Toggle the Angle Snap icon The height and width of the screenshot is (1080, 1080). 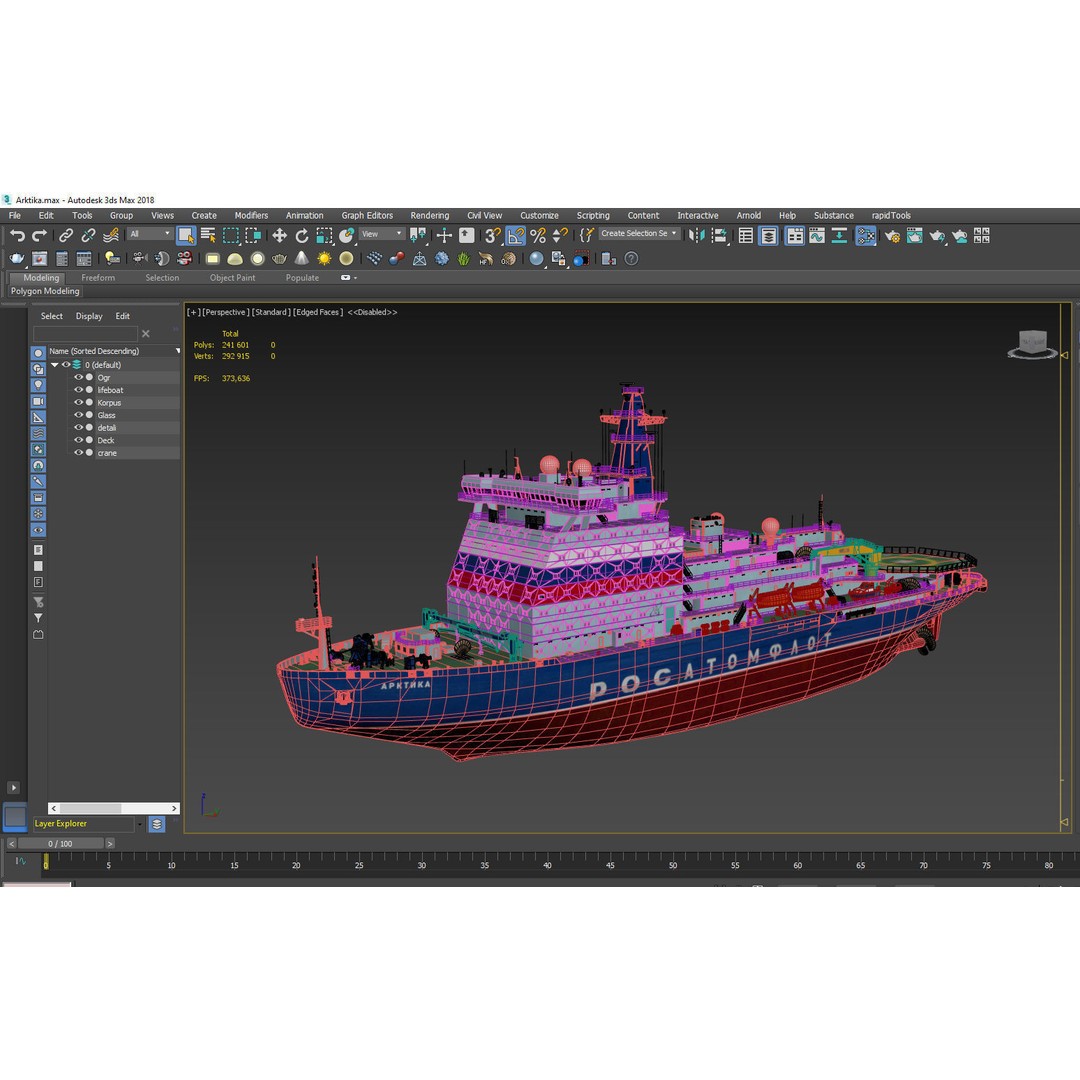[x=515, y=236]
